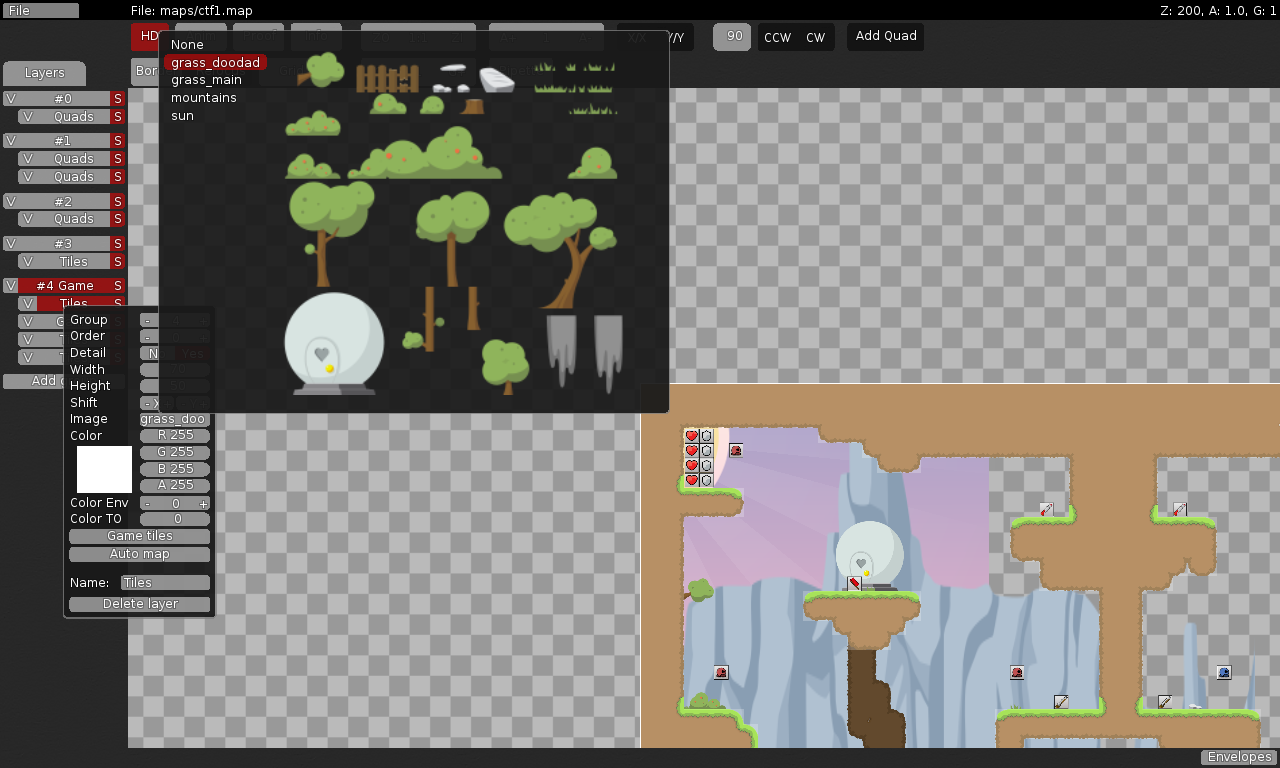Screen dimensions: 1280x768
Task: Select group #2 in the Layers list
Action: [x=63, y=201]
